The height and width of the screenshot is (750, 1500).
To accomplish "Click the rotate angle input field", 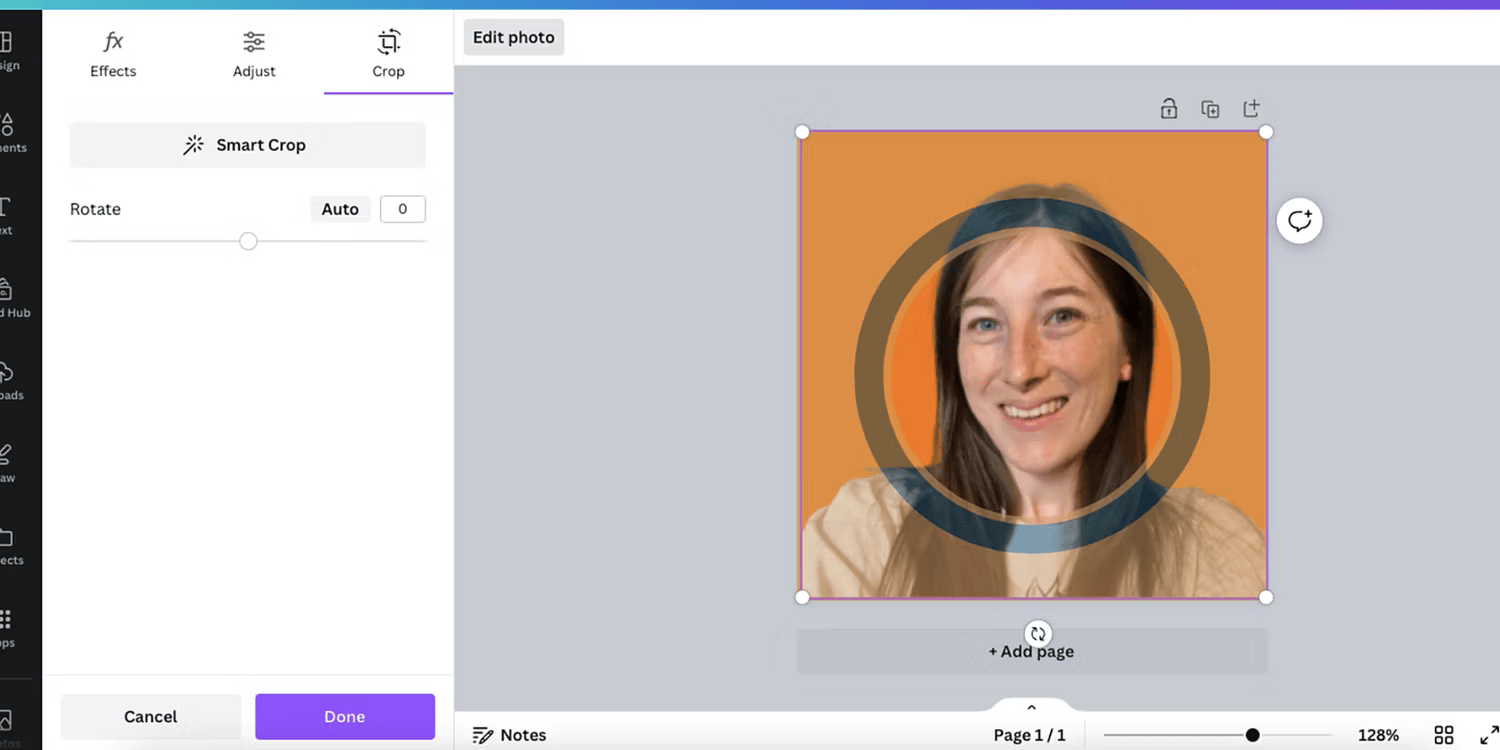I will (x=403, y=209).
